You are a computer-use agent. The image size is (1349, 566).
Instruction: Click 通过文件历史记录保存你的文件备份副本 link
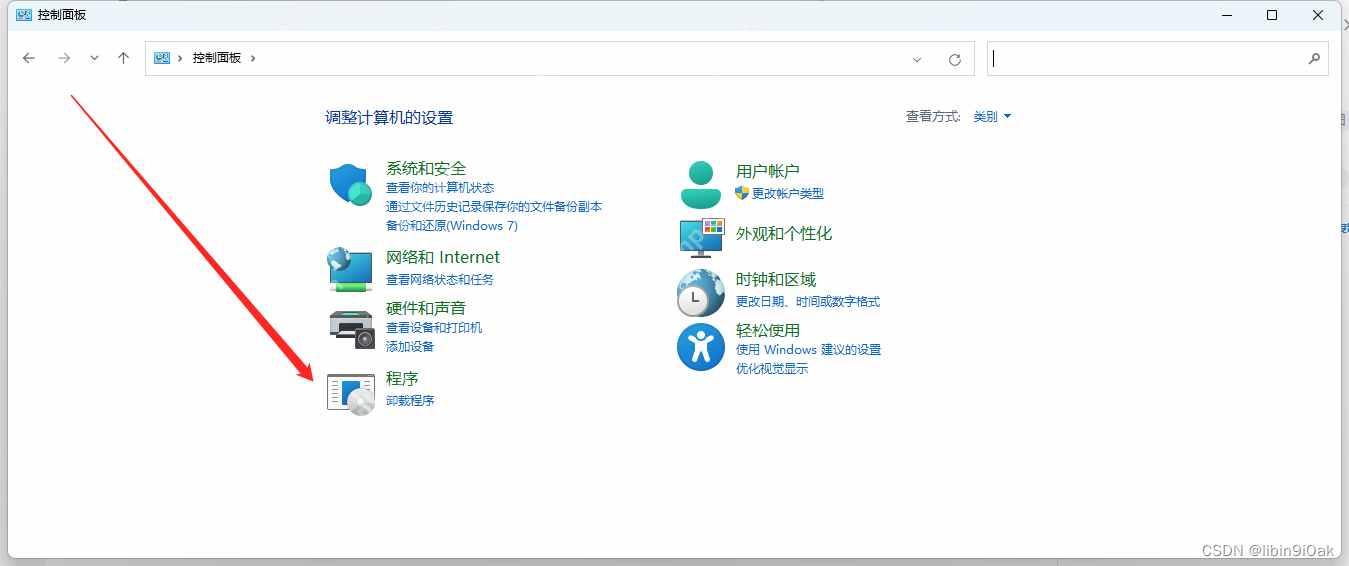point(494,207)
